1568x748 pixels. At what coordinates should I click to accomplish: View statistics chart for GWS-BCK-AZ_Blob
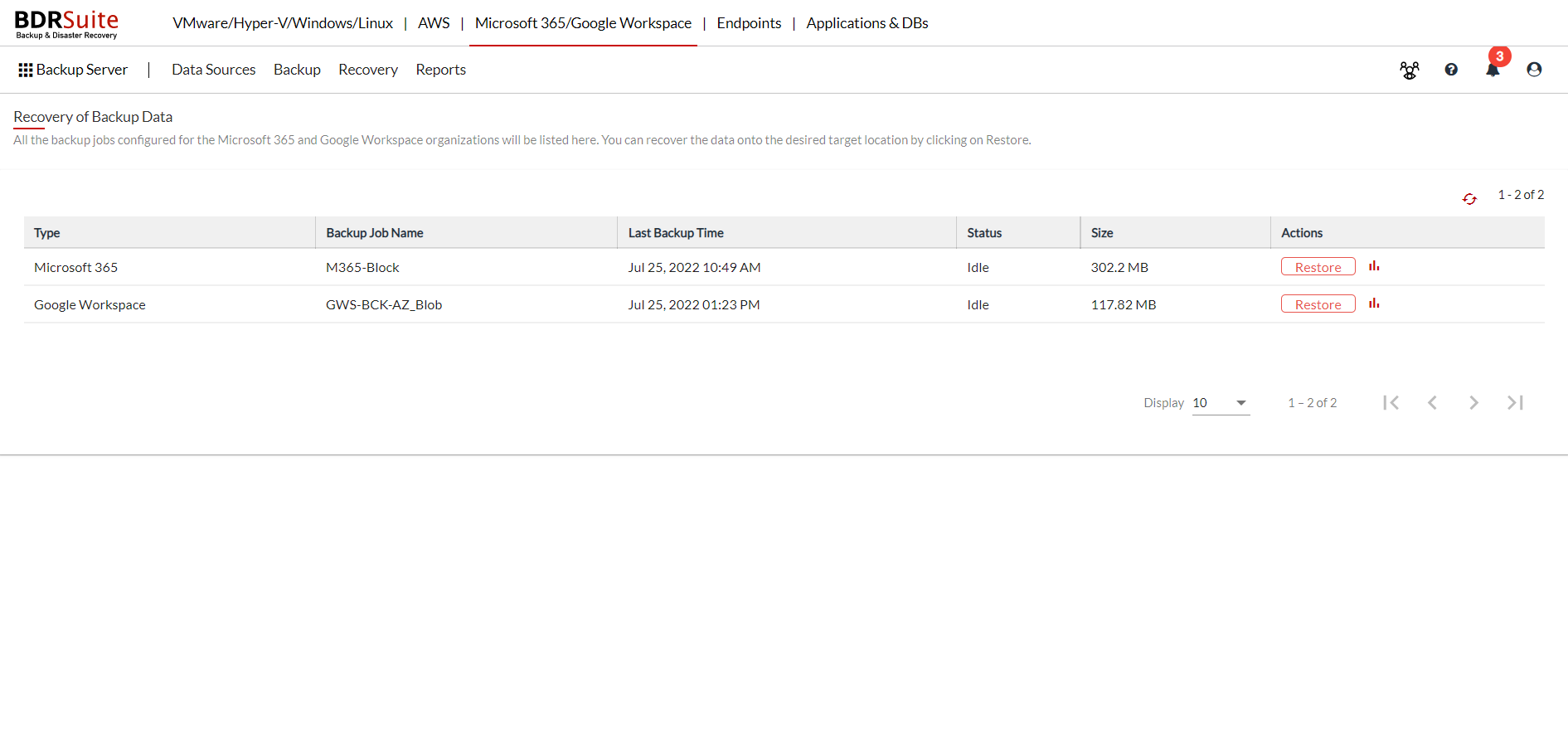click(1374, 304)
